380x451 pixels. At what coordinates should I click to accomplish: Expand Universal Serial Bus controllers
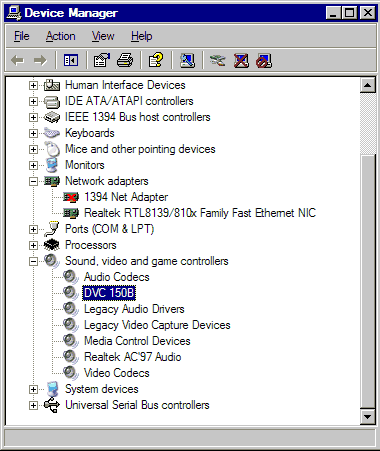33,405
